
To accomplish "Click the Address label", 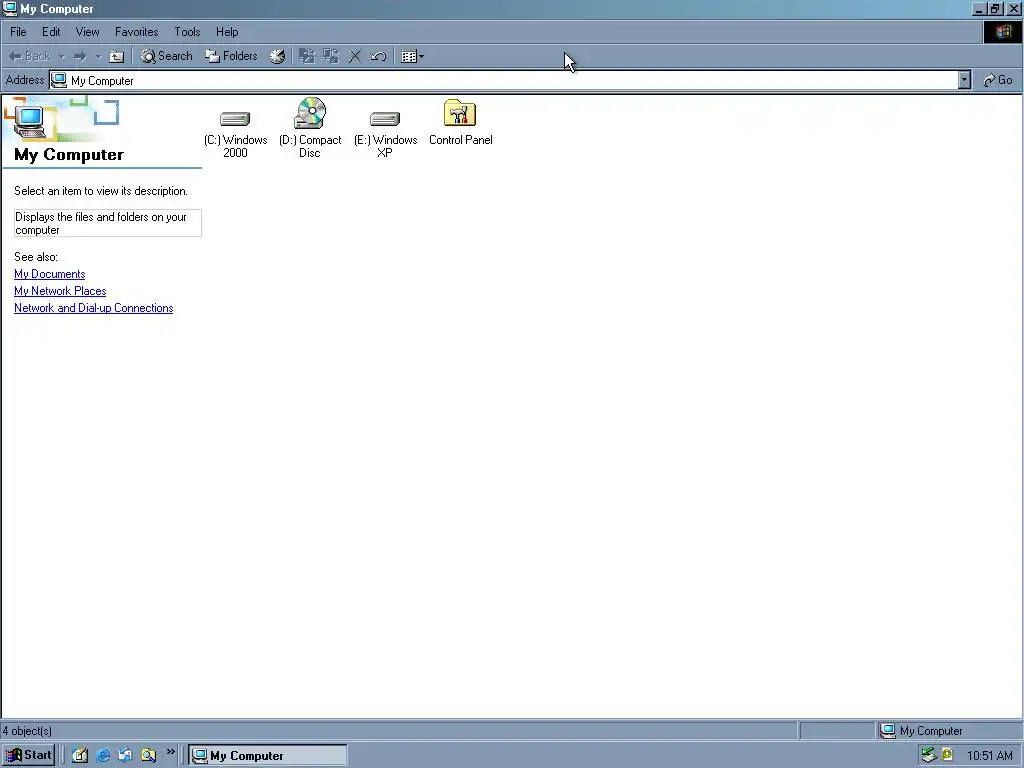I will (25, 80).
